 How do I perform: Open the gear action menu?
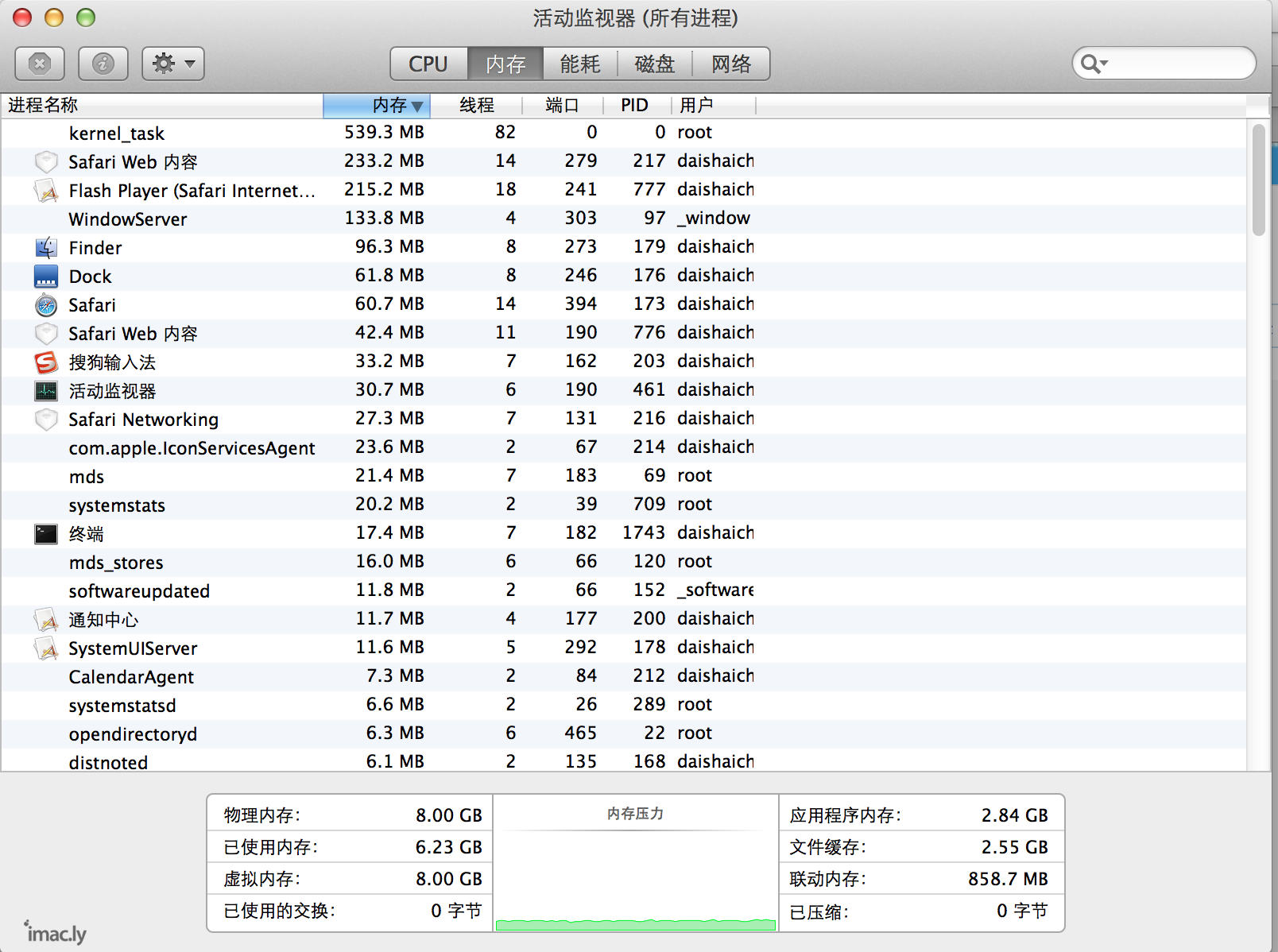point(173,64)
